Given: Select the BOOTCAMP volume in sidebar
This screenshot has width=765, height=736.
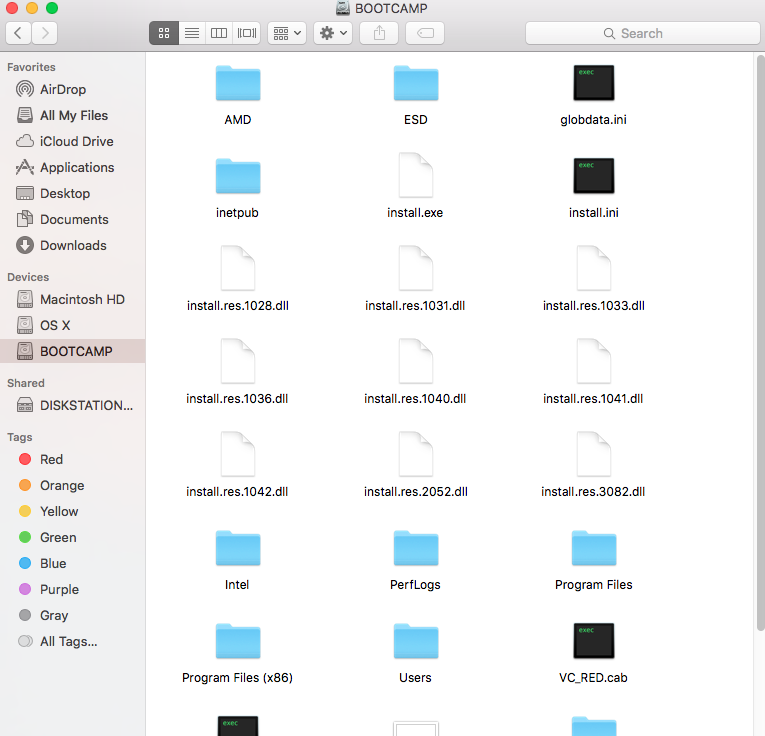Looking at the screenshot, I should click(73, 351).
